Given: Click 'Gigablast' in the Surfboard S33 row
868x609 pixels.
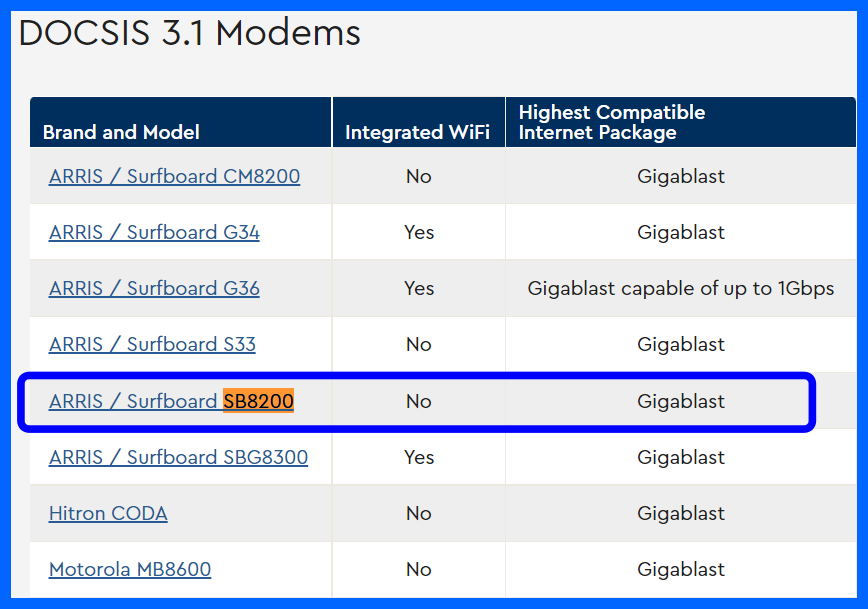Looking at the screenshot, I should pyautogui.click(x=681, y=344).
